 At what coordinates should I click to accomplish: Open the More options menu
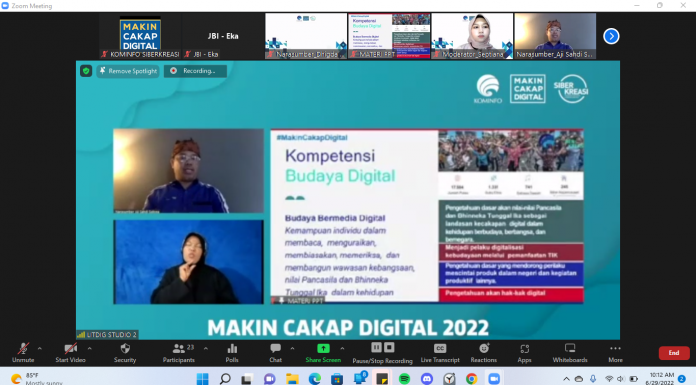[x=615, y=353]
